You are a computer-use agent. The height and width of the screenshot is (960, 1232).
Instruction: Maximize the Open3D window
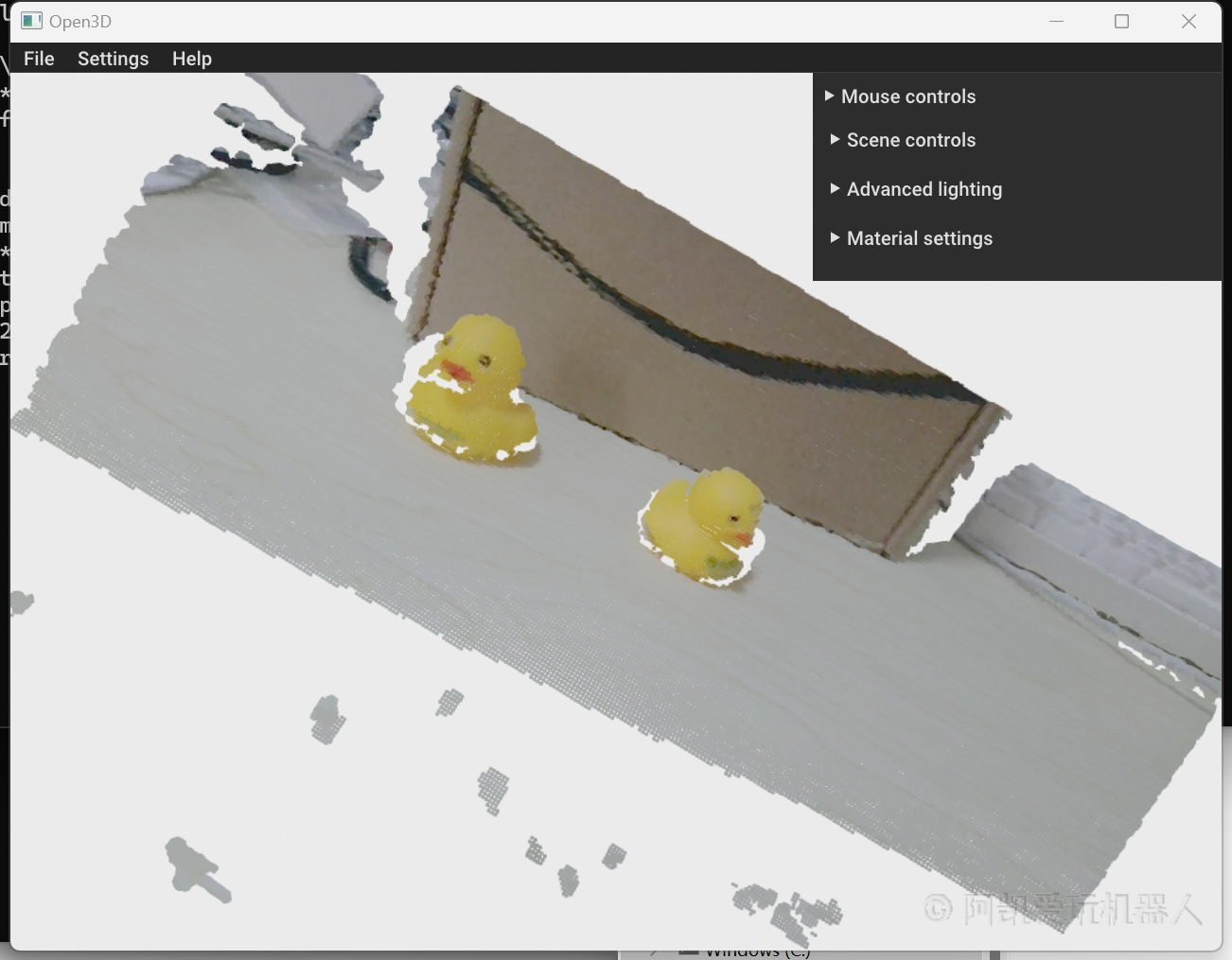click(1121, 21)
